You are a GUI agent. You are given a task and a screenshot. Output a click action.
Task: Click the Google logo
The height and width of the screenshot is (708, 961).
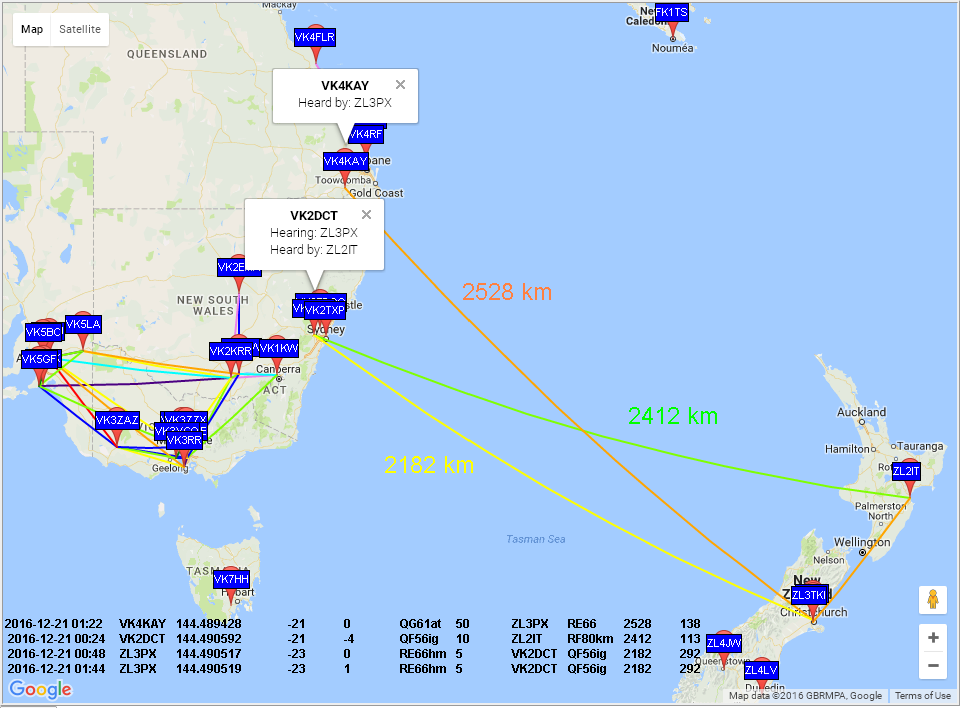[41, 689]
